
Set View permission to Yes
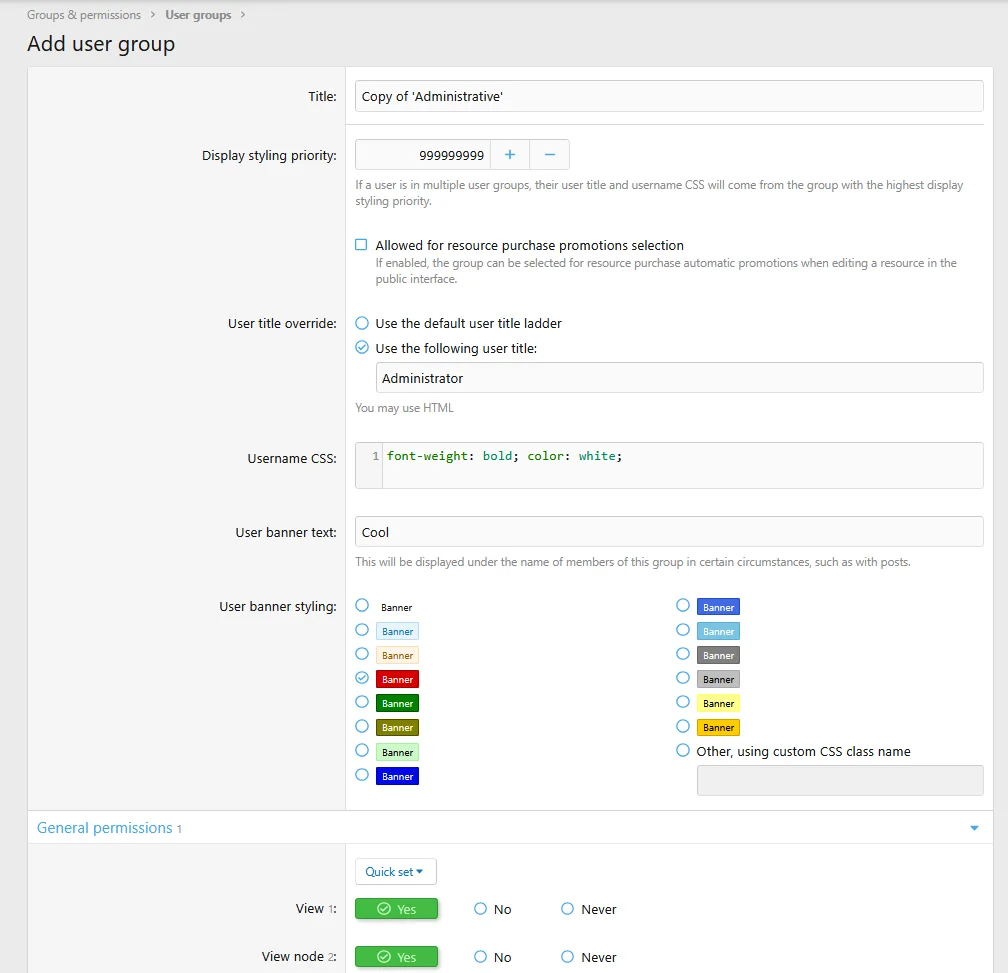coord(396,909)
